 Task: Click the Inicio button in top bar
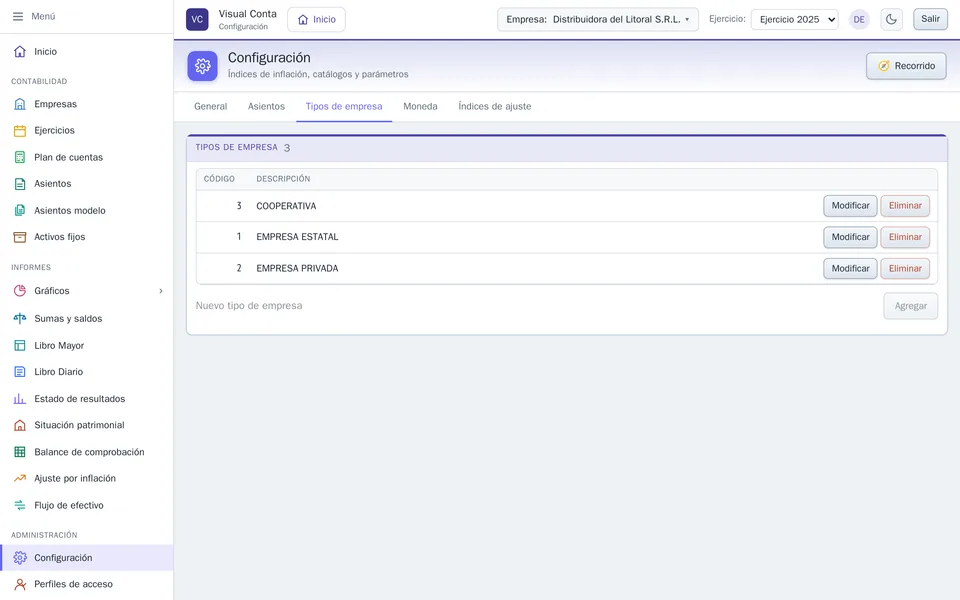[x=317, y=20]
